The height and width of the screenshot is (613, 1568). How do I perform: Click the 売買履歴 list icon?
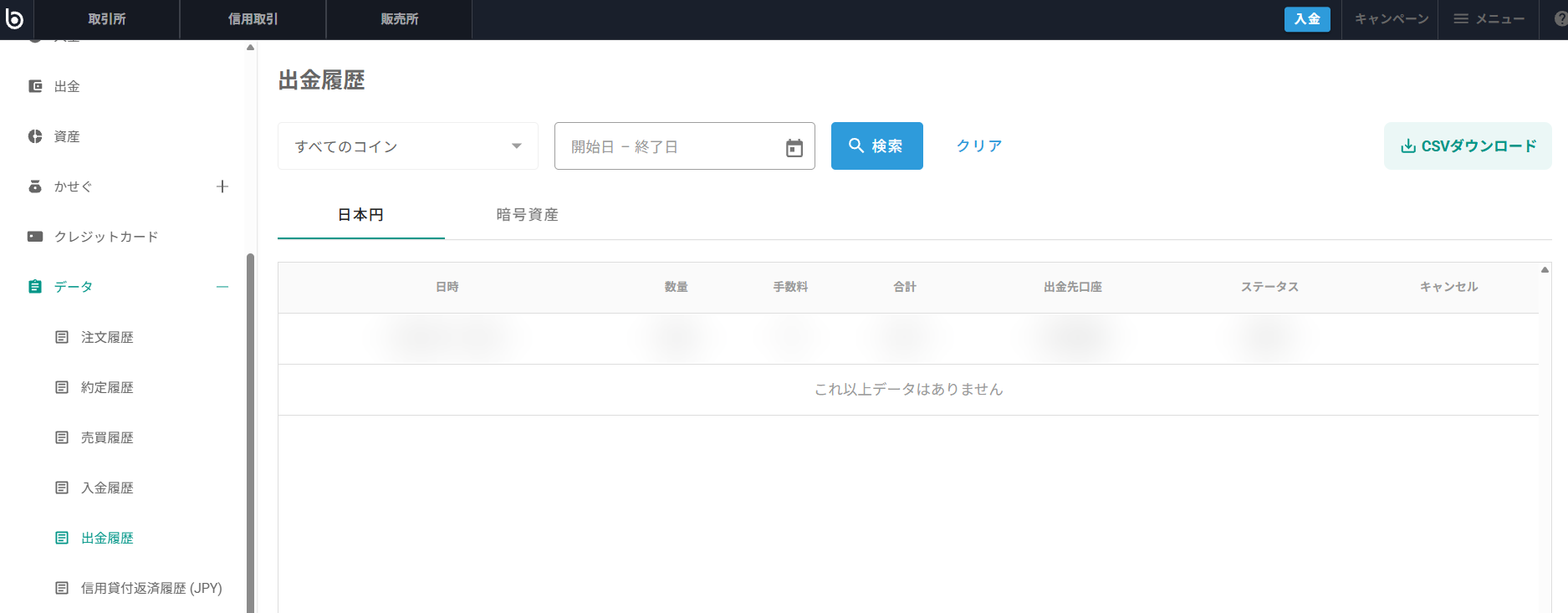coord(62,437)
